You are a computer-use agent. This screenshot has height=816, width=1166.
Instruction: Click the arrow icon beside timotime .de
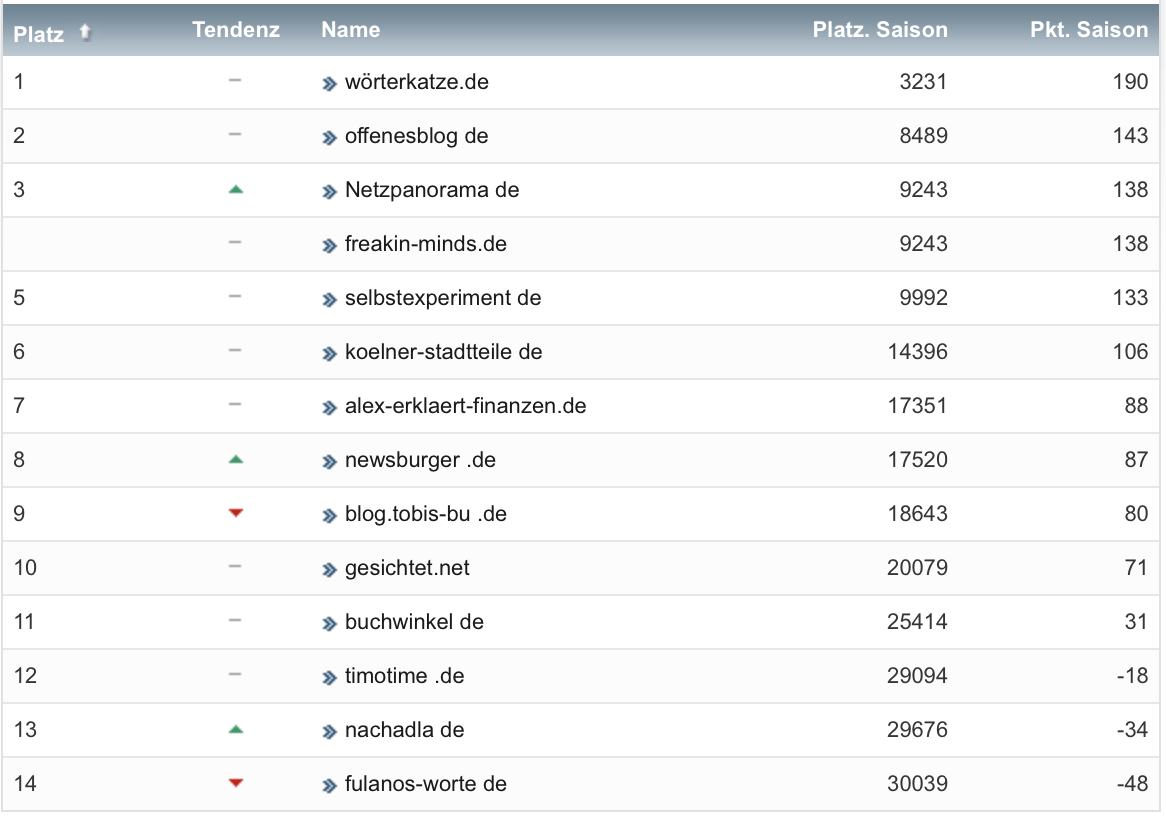tap(329, 678)
